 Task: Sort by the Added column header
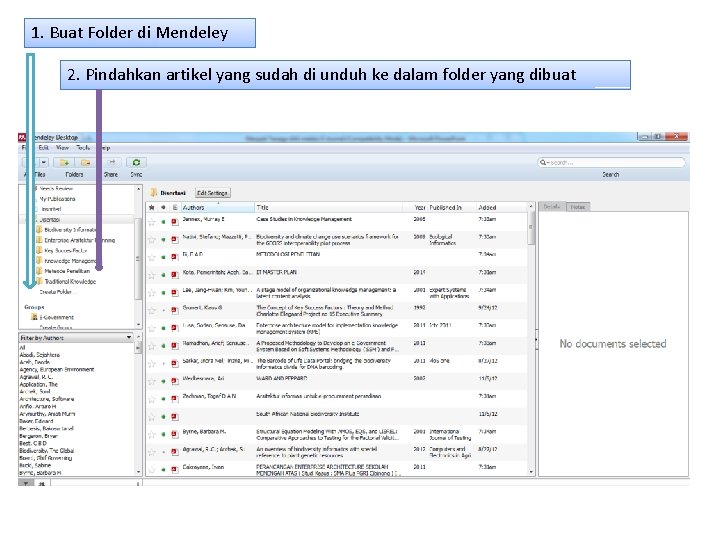click(501, 208)
